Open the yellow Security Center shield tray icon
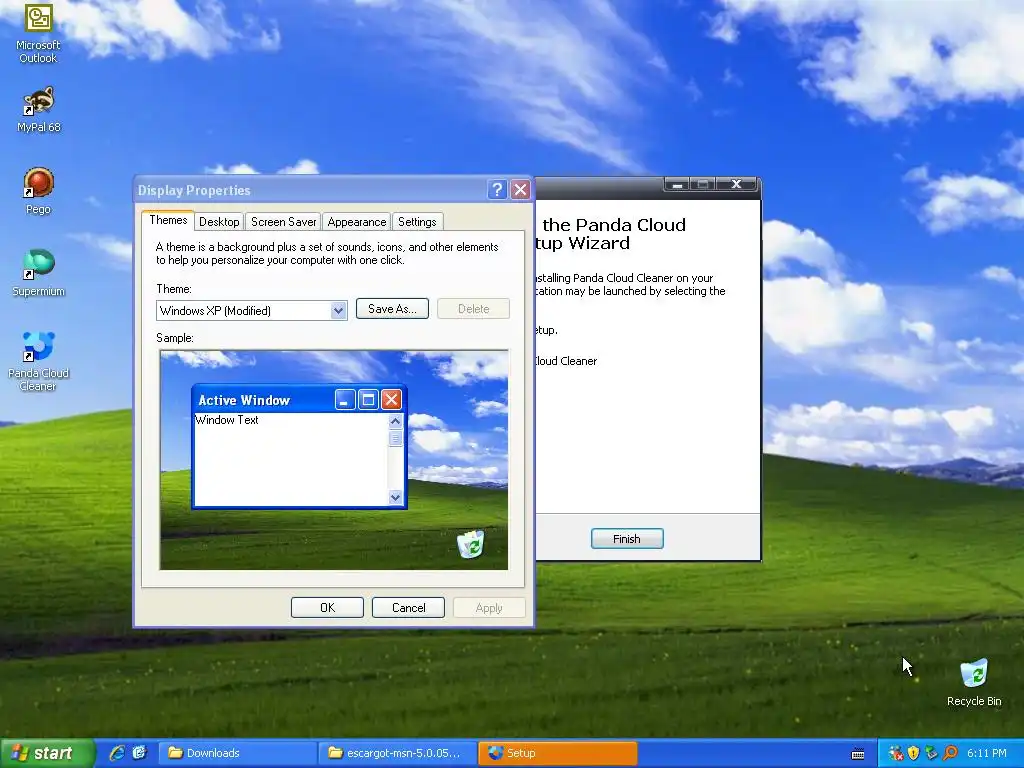 click(x=914, y=753)
